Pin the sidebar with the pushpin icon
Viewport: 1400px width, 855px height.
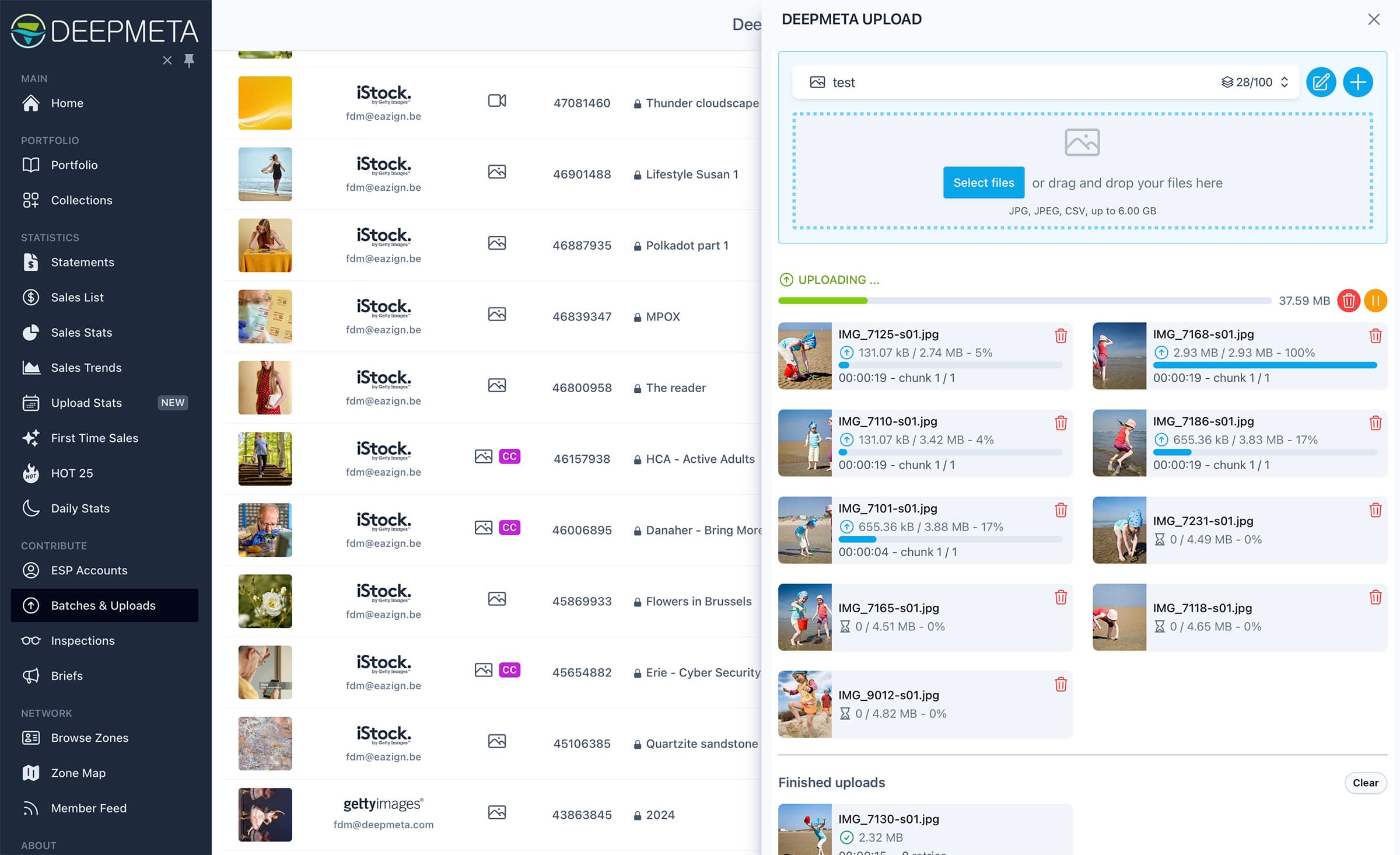(x=189, y=60)
